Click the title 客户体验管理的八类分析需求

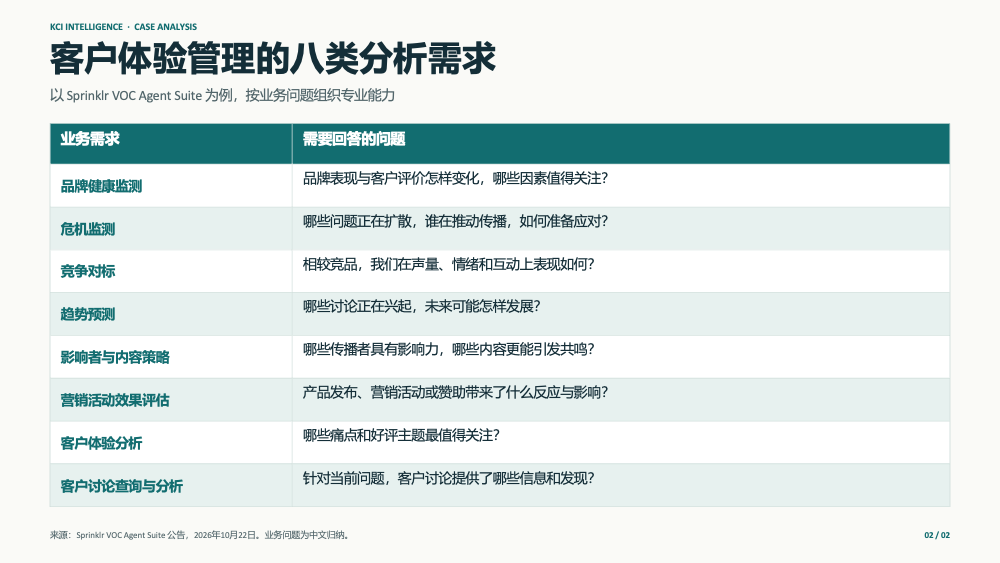(x=273, y=59)
